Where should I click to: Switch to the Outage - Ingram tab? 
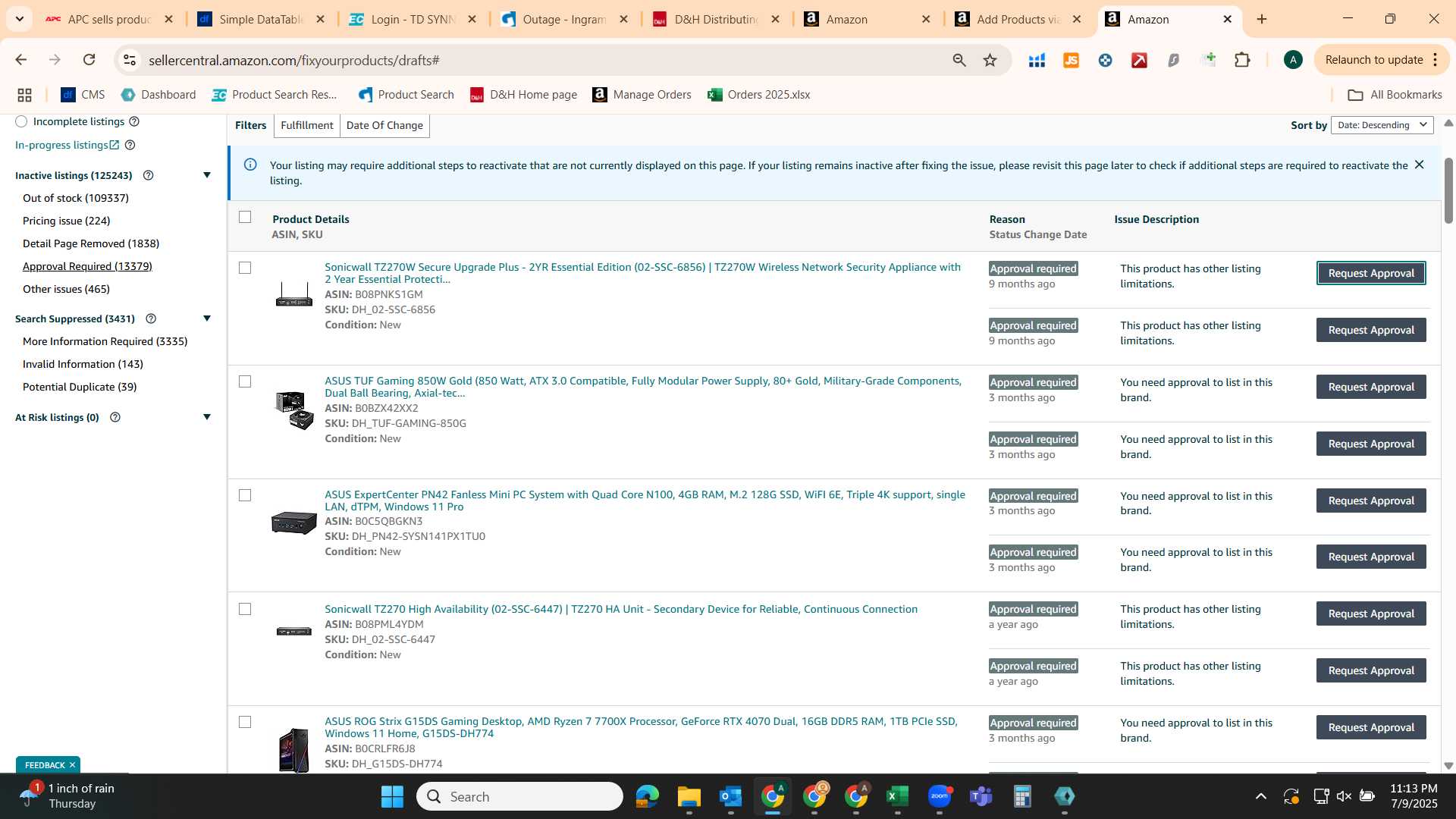(x=563, y=19)
